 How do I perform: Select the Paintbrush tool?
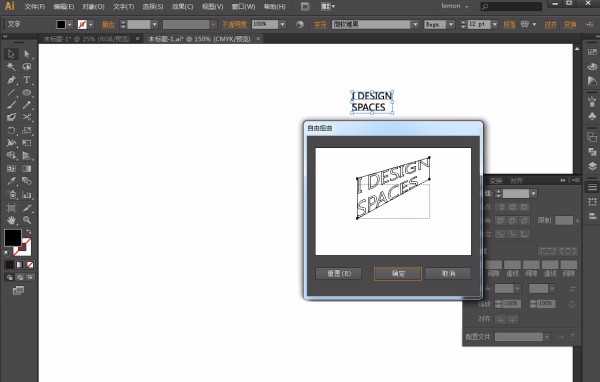click(11, 105)
